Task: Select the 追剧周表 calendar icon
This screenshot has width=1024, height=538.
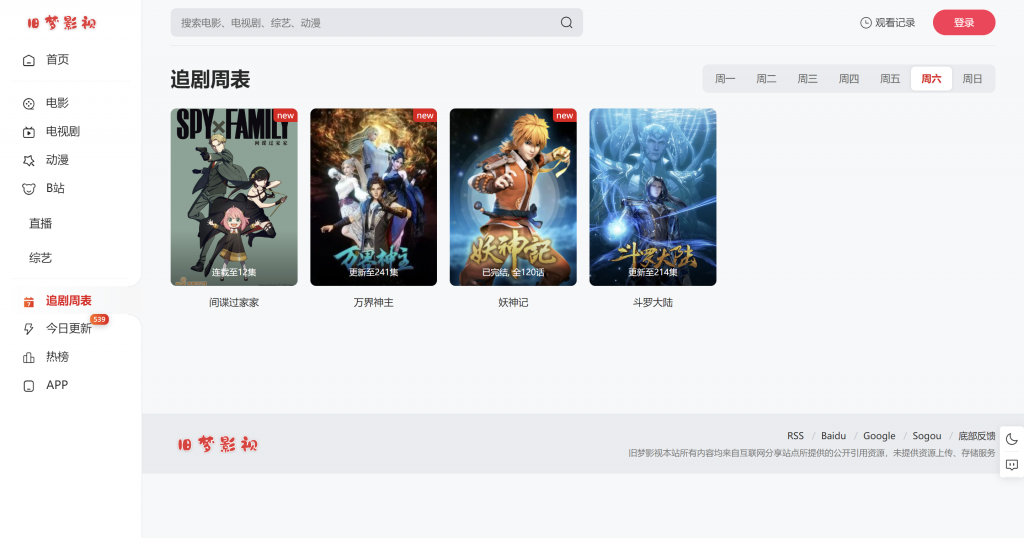Action: click(29, 302)
